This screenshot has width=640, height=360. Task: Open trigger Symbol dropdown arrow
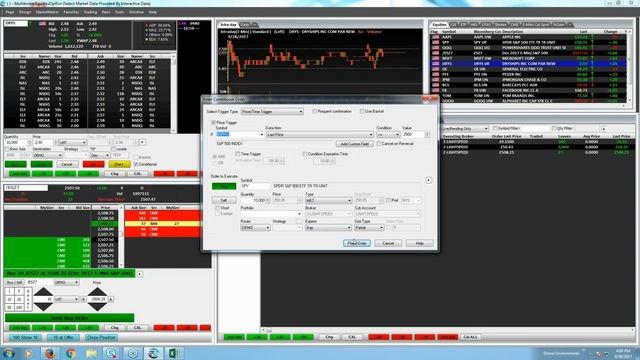[x=262, y=134]
